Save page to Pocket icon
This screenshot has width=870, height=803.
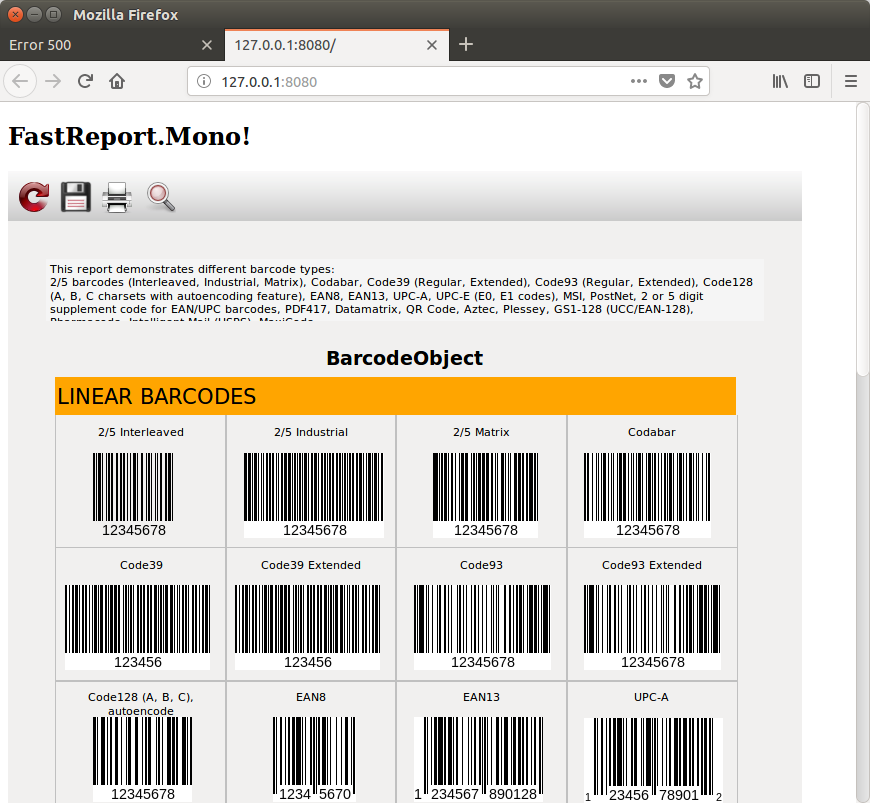[x=667, y=82]
